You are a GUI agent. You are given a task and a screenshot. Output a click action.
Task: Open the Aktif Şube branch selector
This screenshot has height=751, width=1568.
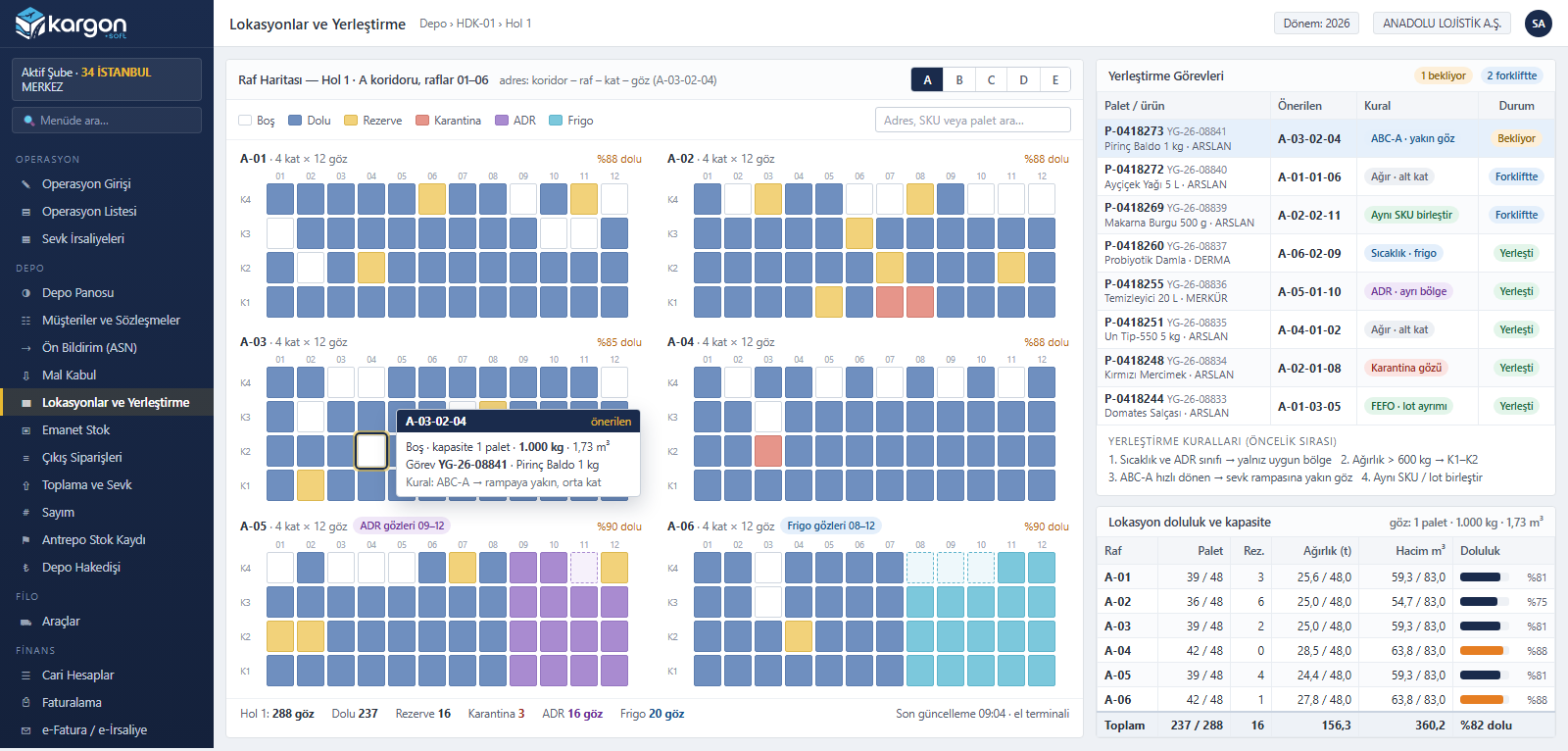point(107,79)
